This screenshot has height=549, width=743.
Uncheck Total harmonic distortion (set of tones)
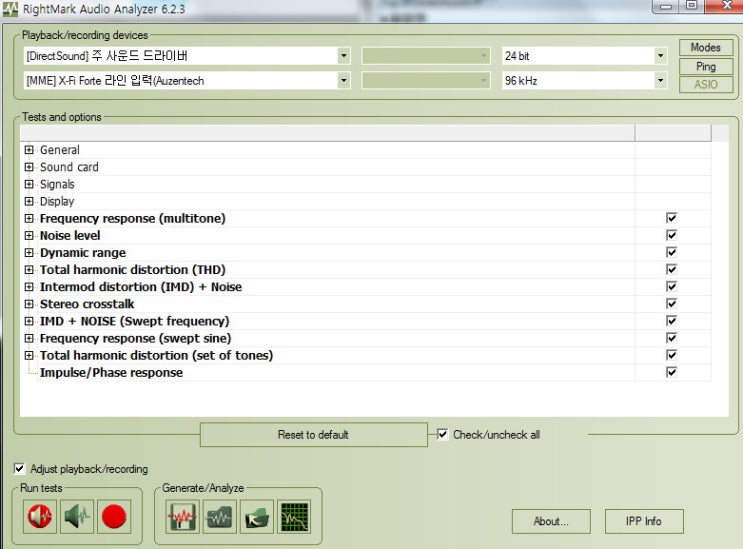coord(671,355)
